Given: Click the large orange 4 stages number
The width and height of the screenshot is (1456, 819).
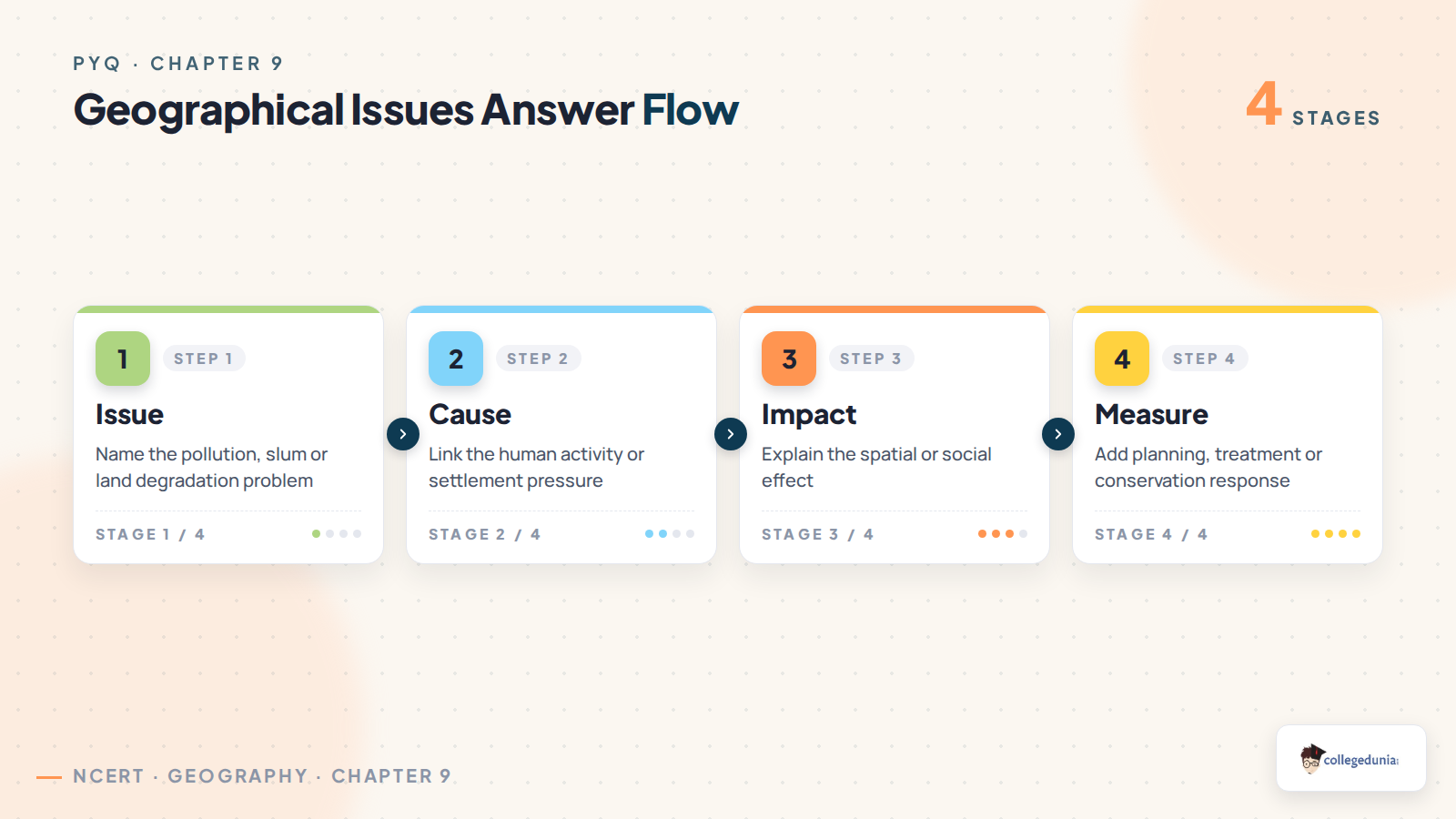Looking at the screenshot, I should (x=1264, y=103).
